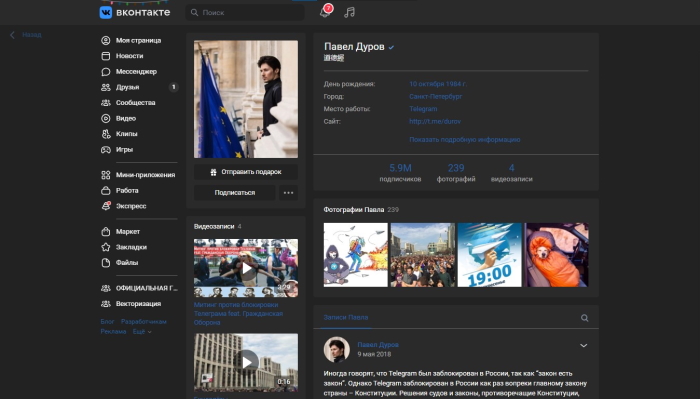This screenshot has width=700, height=399.
Task: Open the dog in orange jacket photo
Action: [556, 255]
